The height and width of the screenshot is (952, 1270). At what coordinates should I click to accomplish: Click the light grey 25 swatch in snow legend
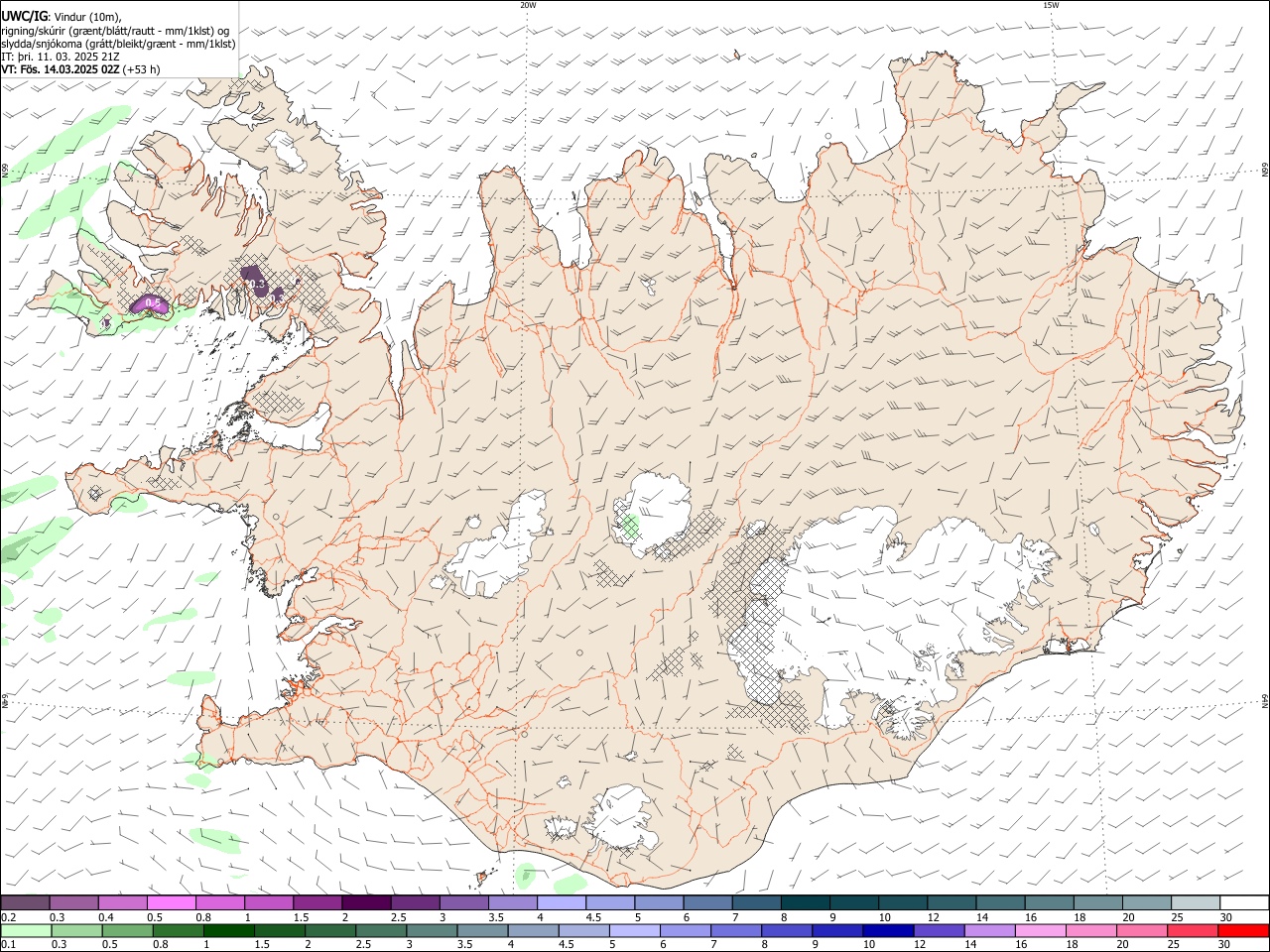click(1196, 902)
